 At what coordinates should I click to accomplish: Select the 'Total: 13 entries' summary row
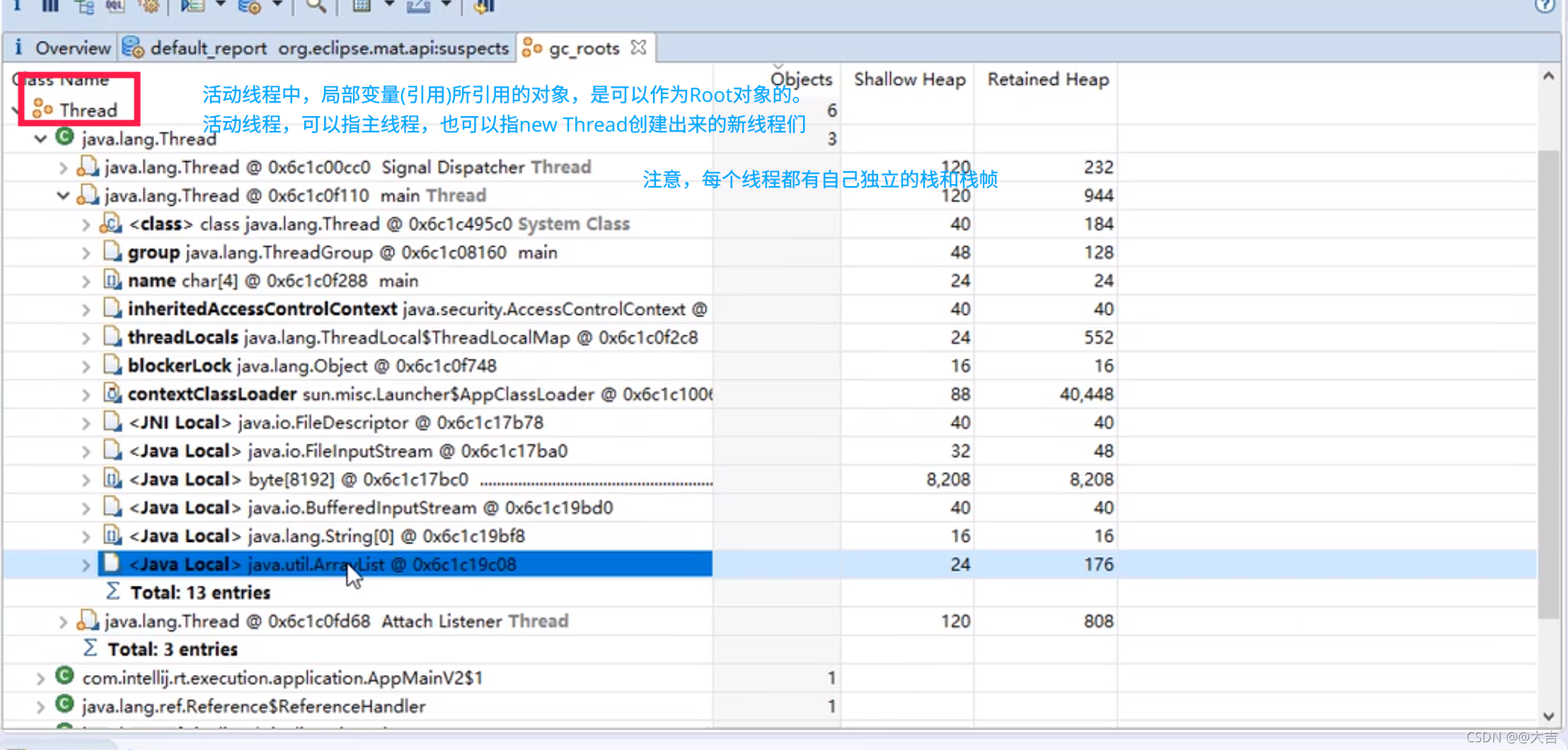point(200,592)
